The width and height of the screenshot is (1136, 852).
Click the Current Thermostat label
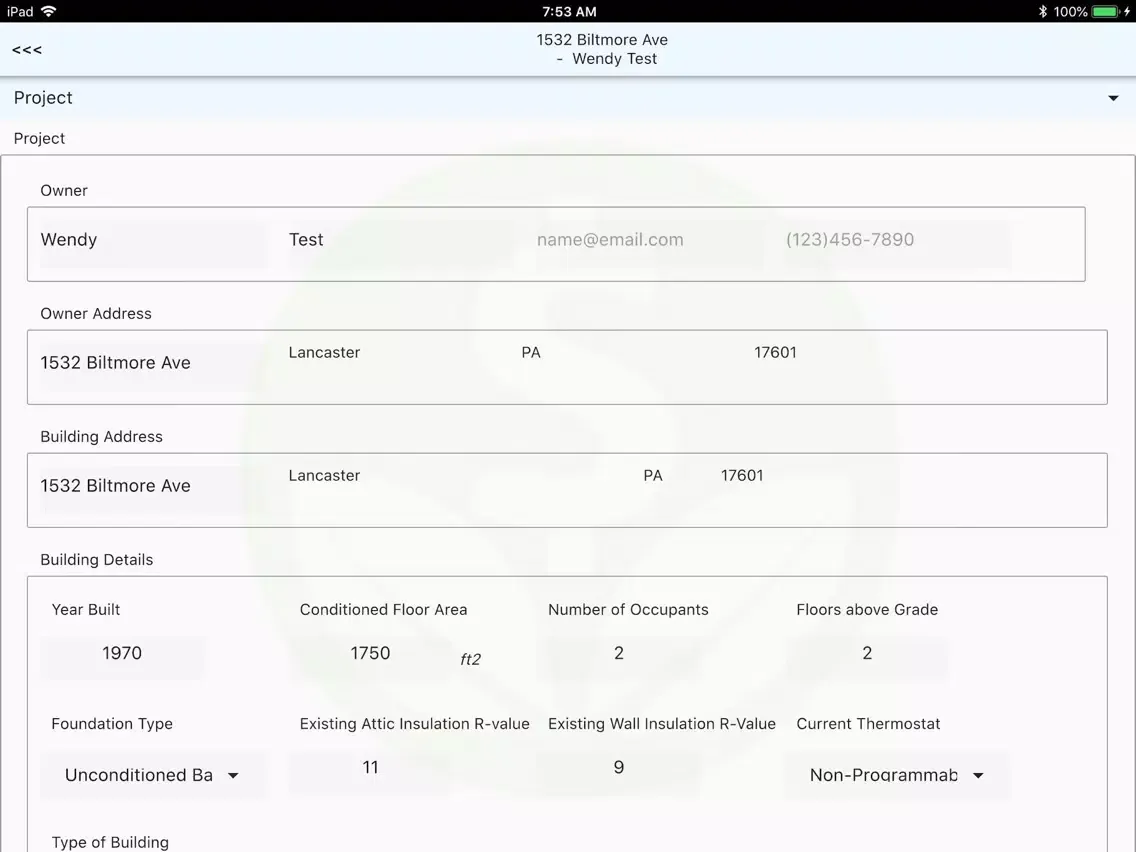pyautogui.click(x=868, y=724)
